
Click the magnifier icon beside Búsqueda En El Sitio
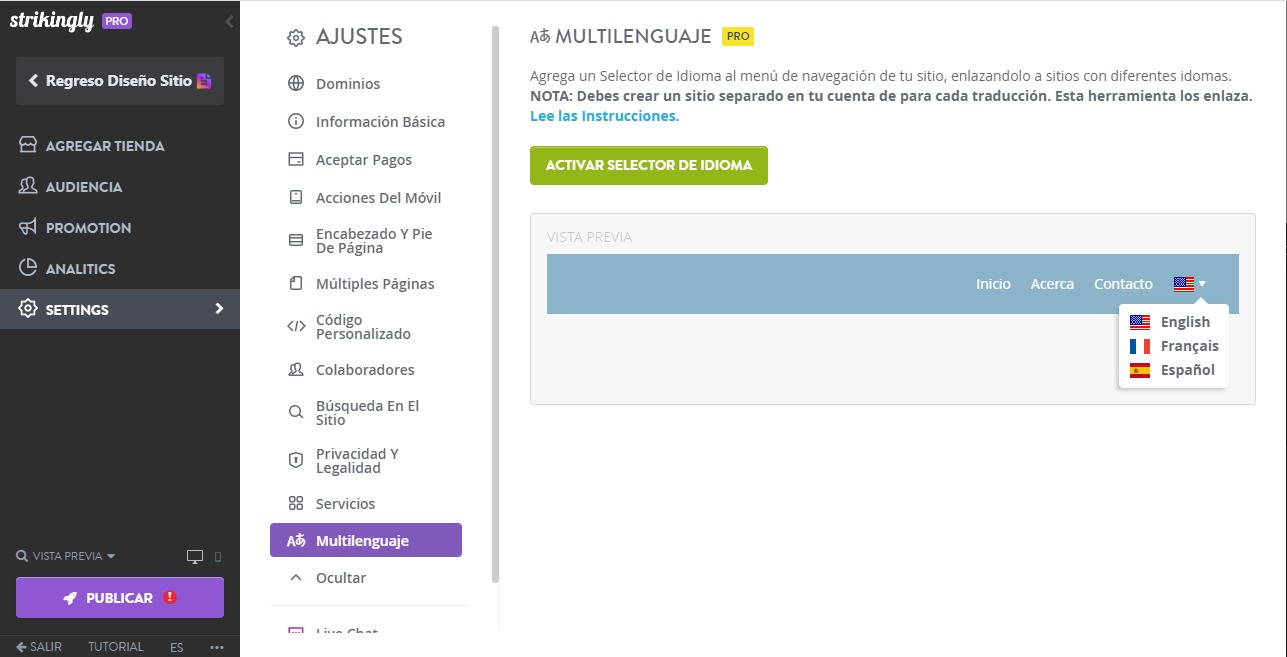pos(296,412)
